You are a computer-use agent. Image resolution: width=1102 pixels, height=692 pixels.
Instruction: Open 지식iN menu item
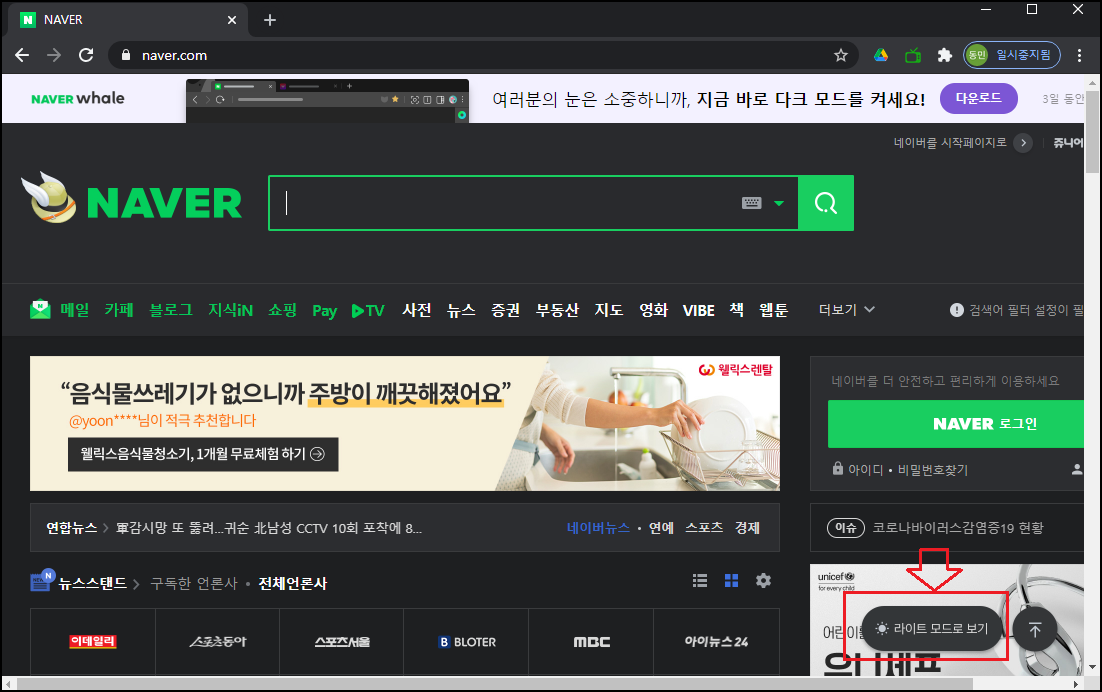pos(231,310)
